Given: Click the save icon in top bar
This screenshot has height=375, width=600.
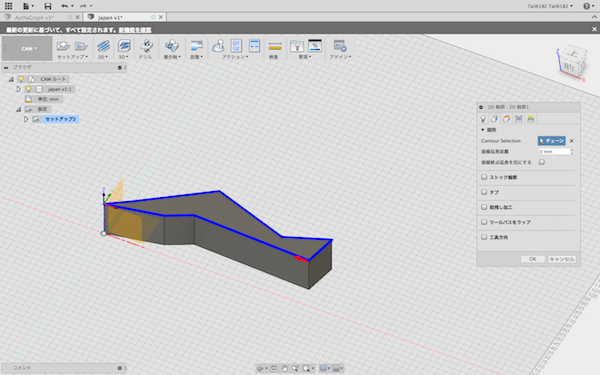Looking at the screenshot, I should coord(48,6).
